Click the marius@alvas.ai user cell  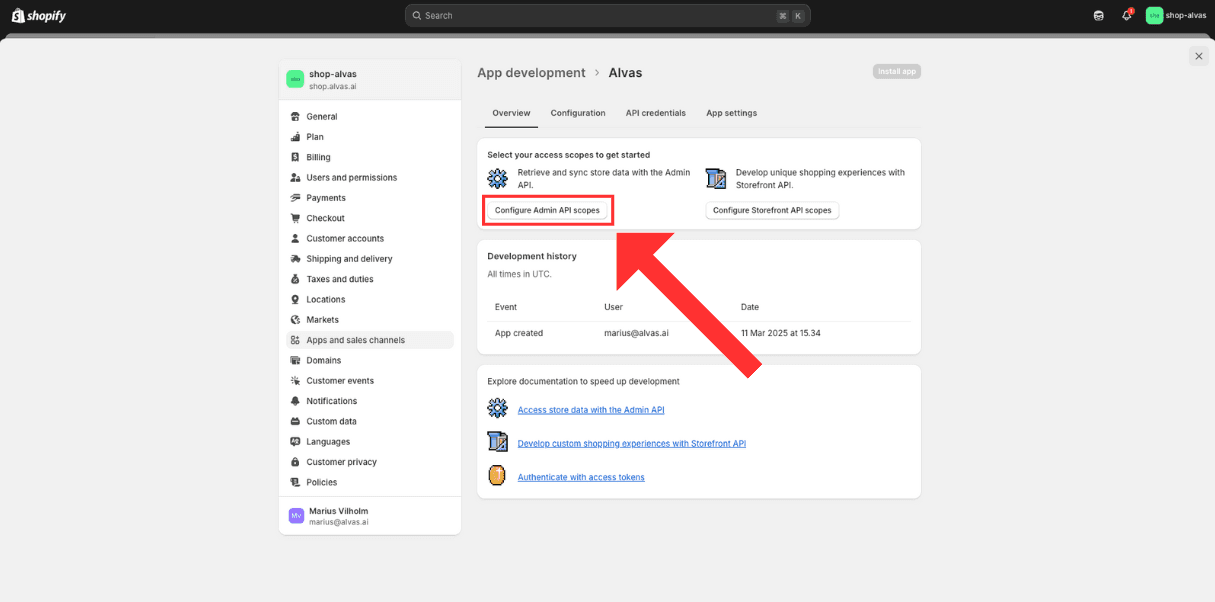[x=636, y=333]
